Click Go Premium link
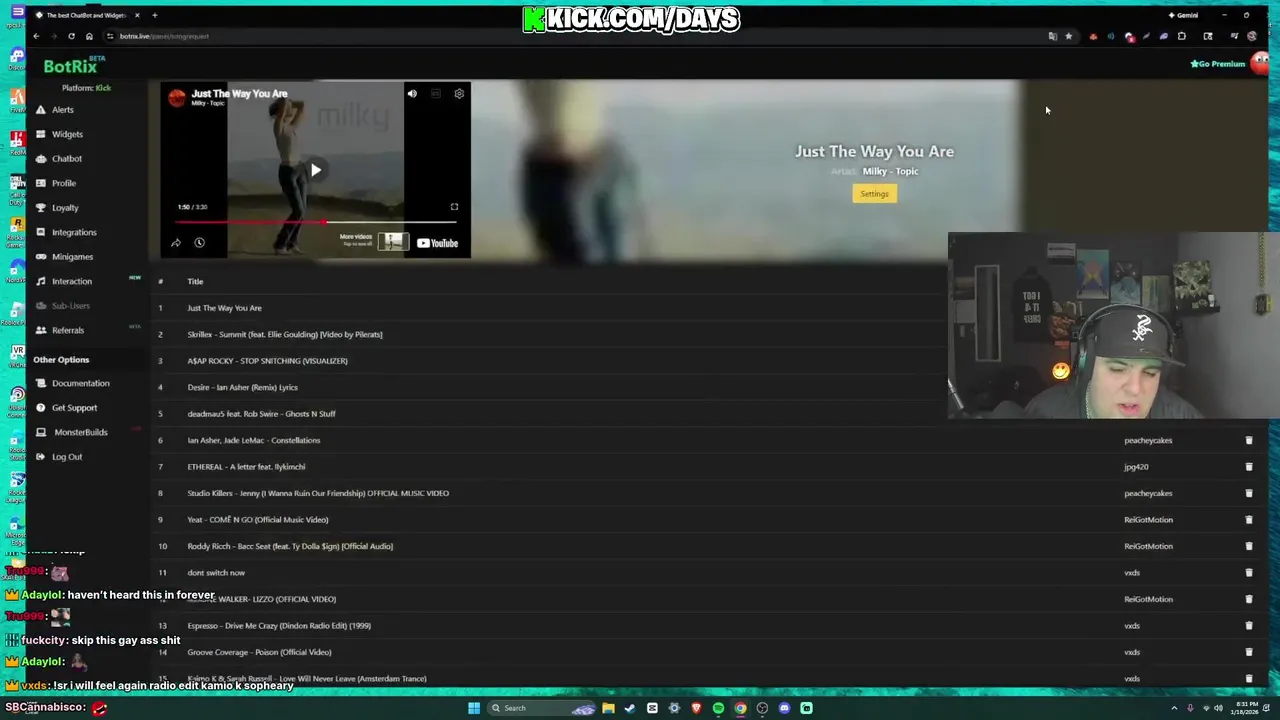Viewport: 1280px width, 720px height. 1217,64
